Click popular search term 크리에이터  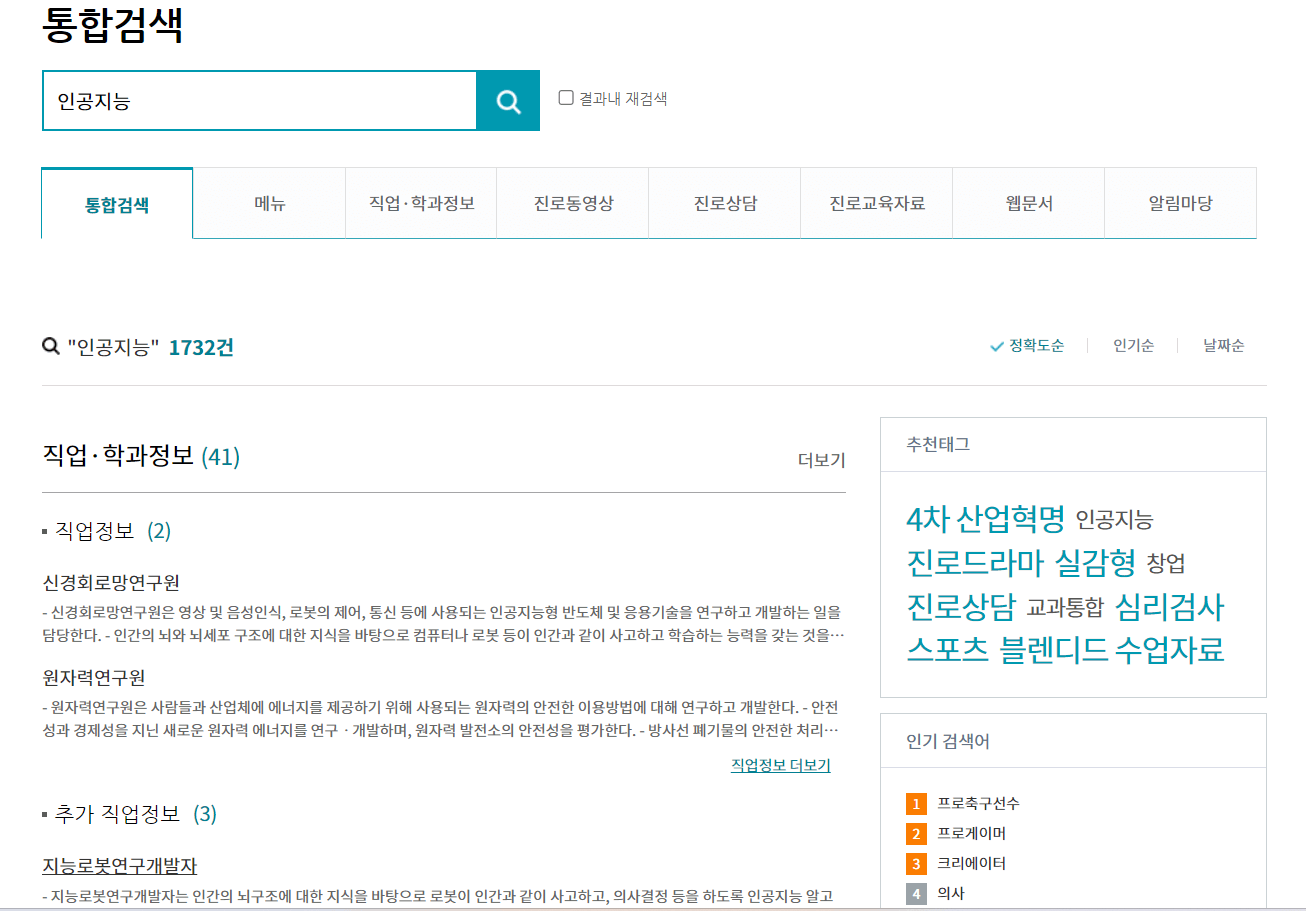pyautogui.click(x=972, y=863)
